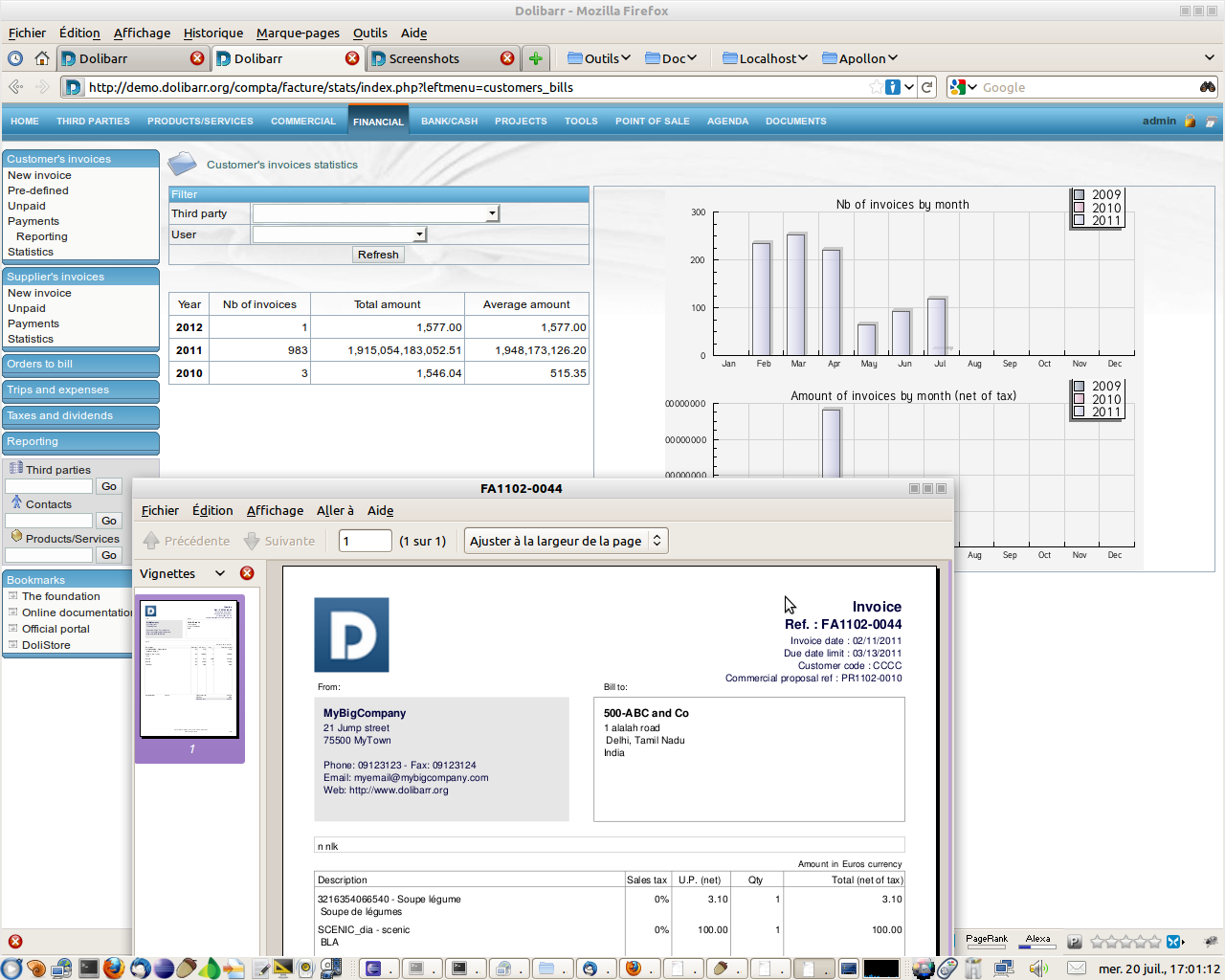The width and height of the screenshot is (1225, 980).
Task: Open the Doc bookmarks folder
Action: 671,58
